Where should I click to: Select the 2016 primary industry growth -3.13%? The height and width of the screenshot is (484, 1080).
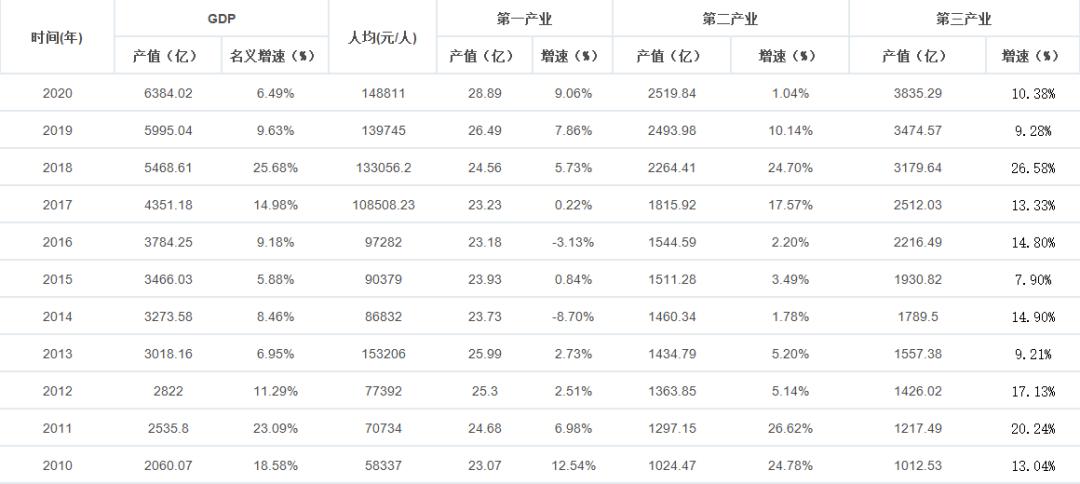[571, 242]
